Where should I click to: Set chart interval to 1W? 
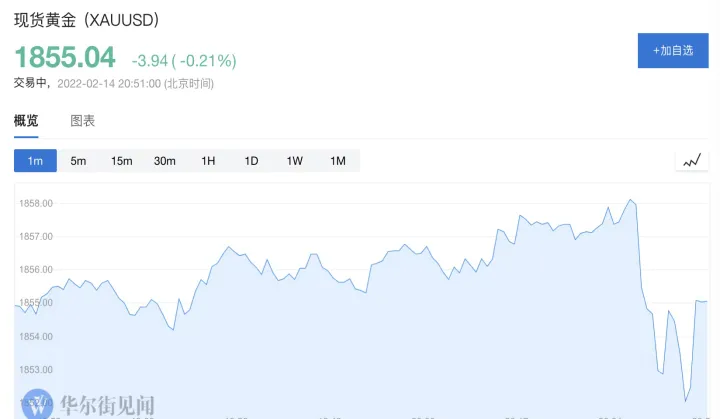(294, 161)
